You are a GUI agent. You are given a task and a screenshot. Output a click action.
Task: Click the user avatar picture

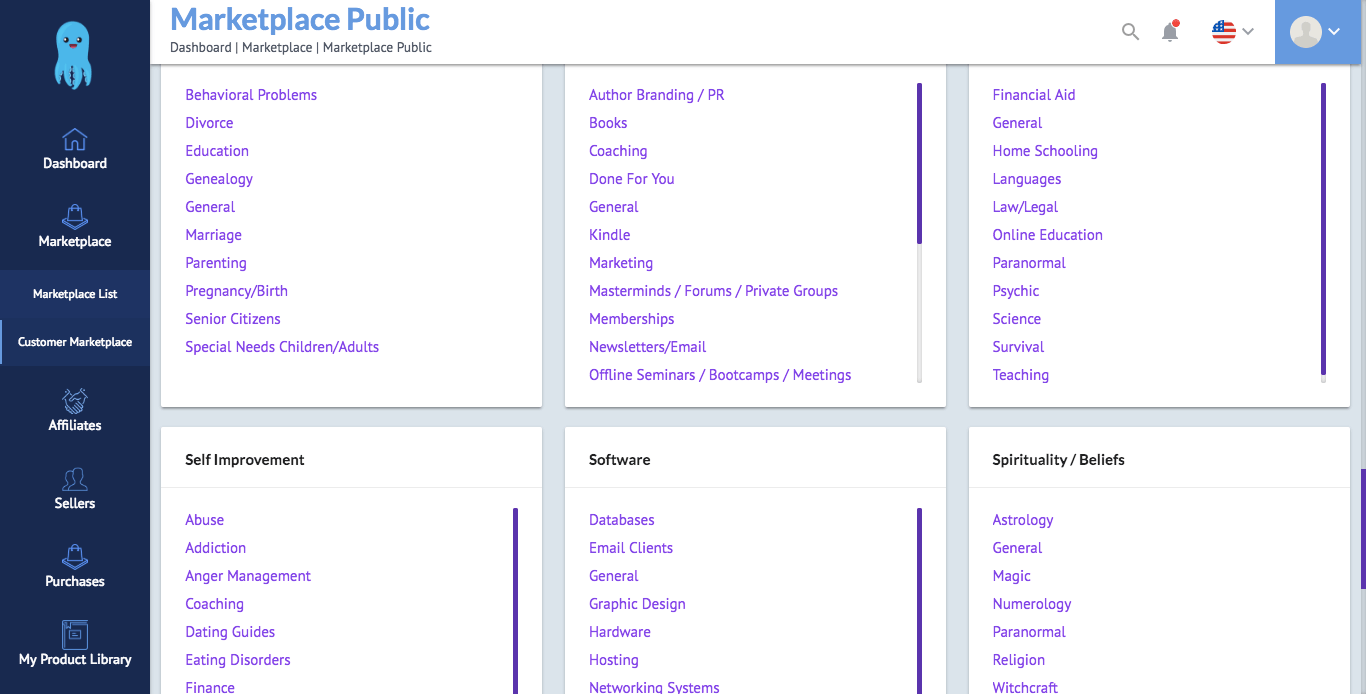[x=1306, y=32]
